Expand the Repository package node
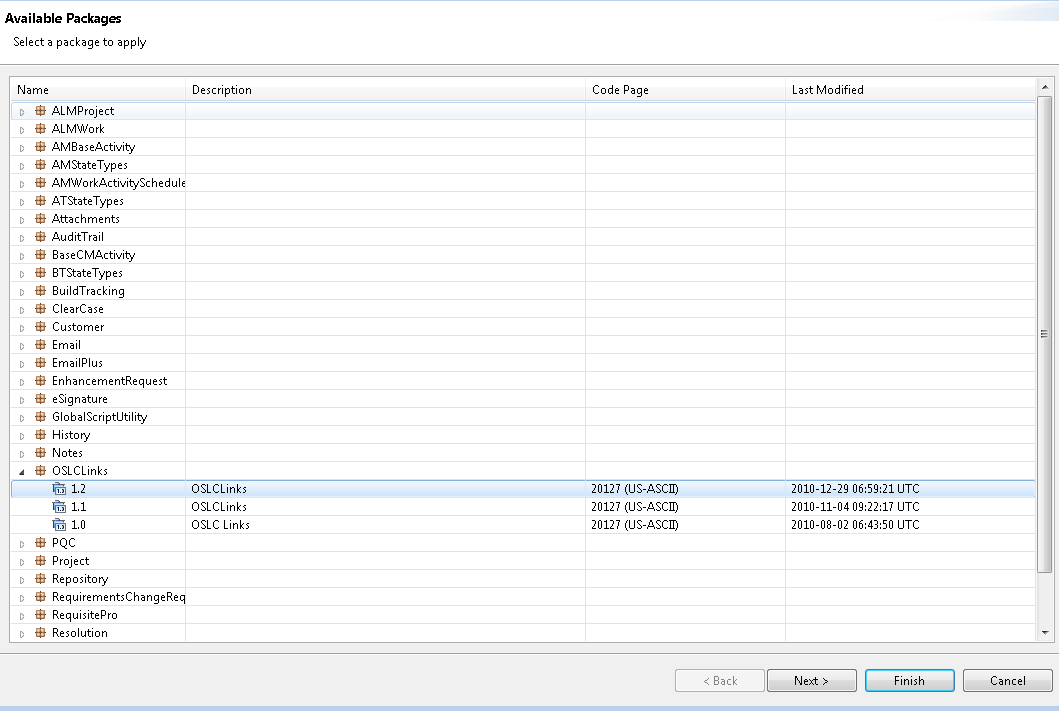The width and height of the screenshot is (1059, 711). pos(22,579)
